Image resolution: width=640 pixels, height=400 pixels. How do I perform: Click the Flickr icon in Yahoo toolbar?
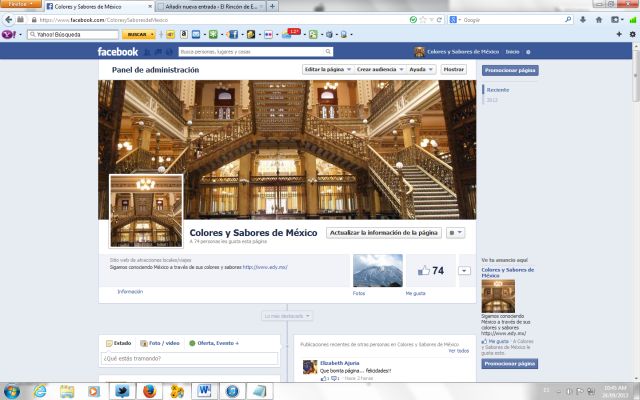click(x=268, y=35)
